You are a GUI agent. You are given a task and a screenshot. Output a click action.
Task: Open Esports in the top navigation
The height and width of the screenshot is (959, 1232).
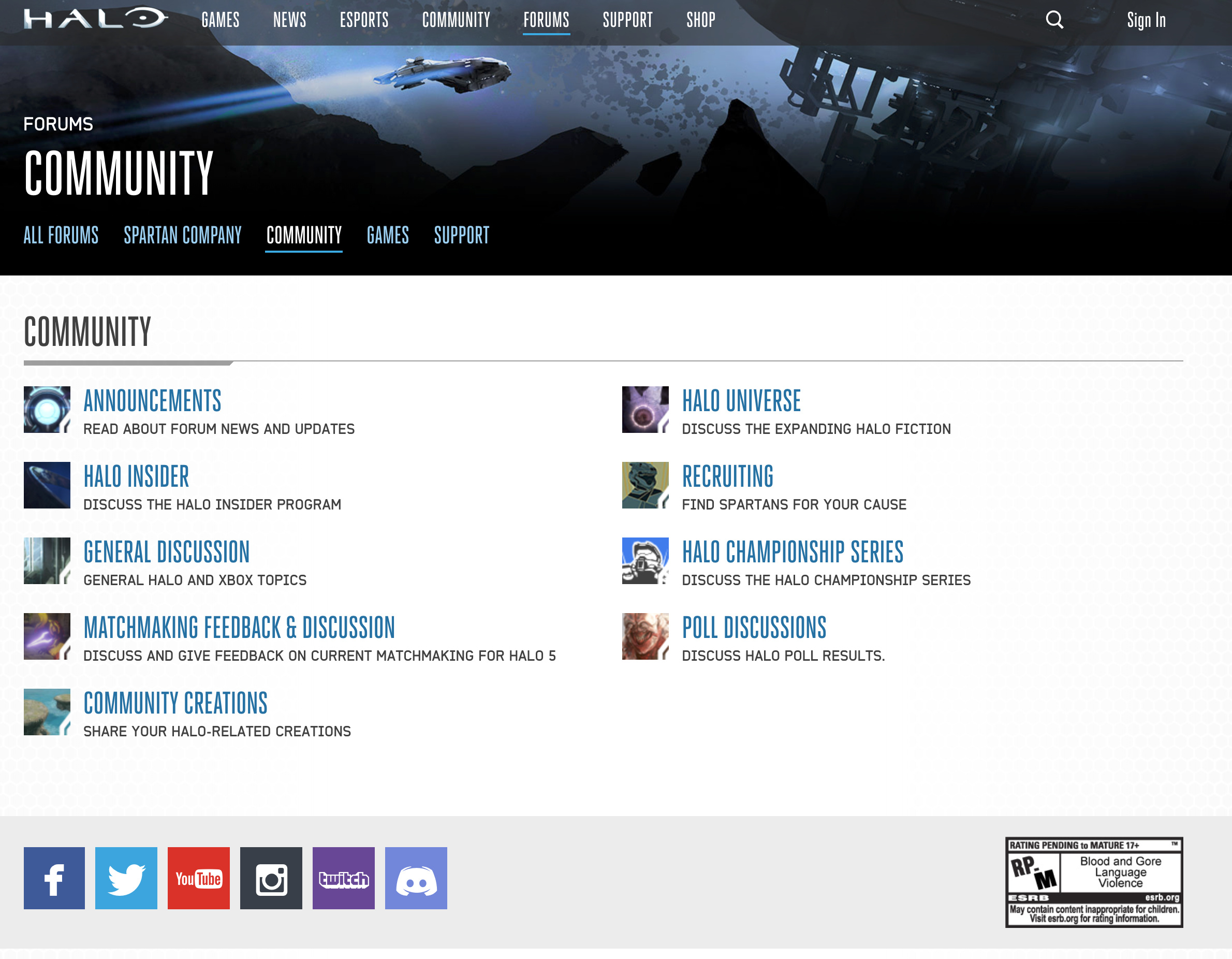click(x=364, y=20)
